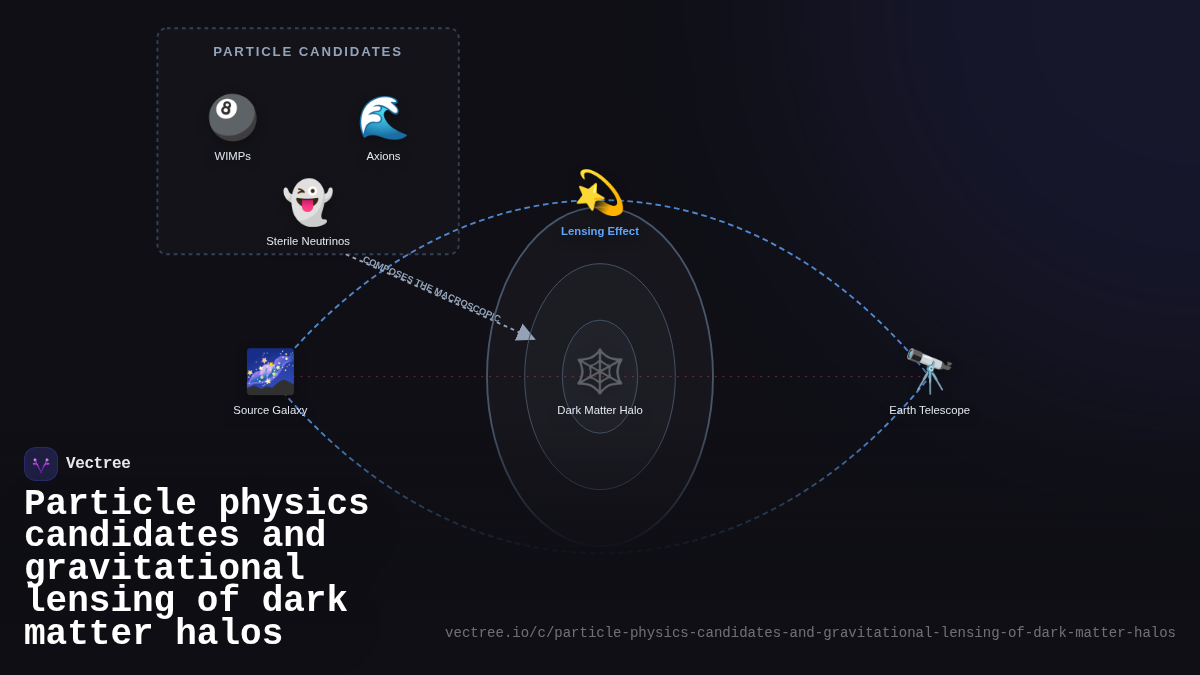Click the Vectree logo icon
Image resolution: width=1200 pixels, height=675 pixels.
[x=41, y=463]
